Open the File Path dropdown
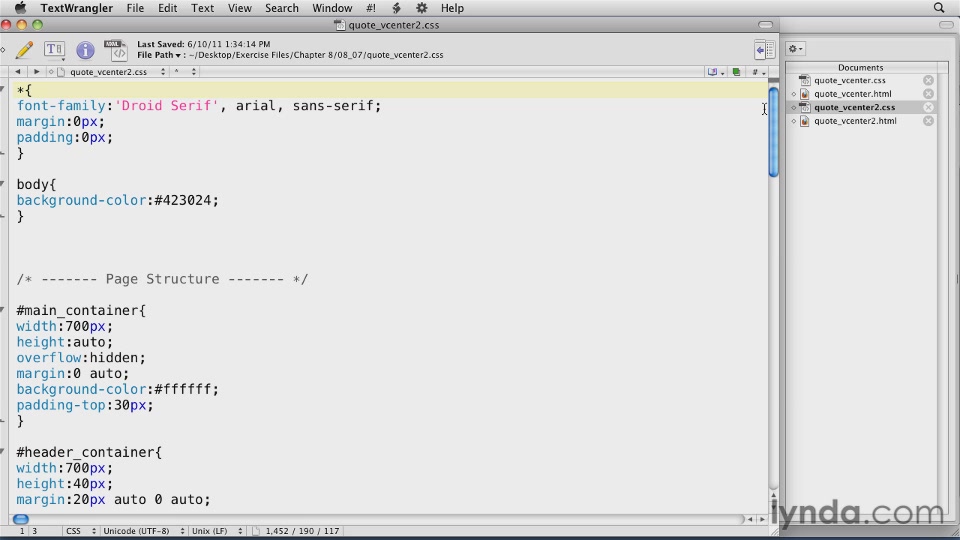The image size is (960, 540). [159, 55]
